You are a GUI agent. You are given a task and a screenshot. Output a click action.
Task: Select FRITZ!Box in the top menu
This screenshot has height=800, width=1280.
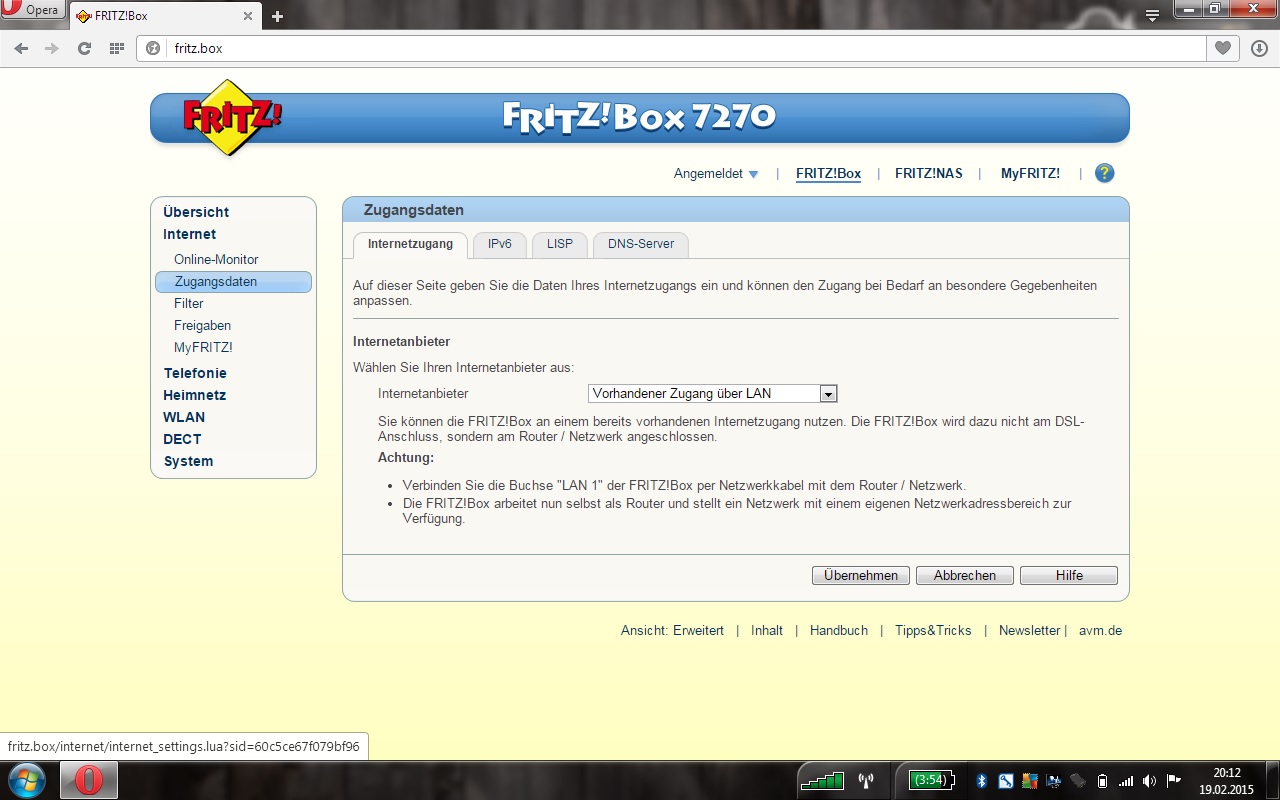[x=828, y=174]
